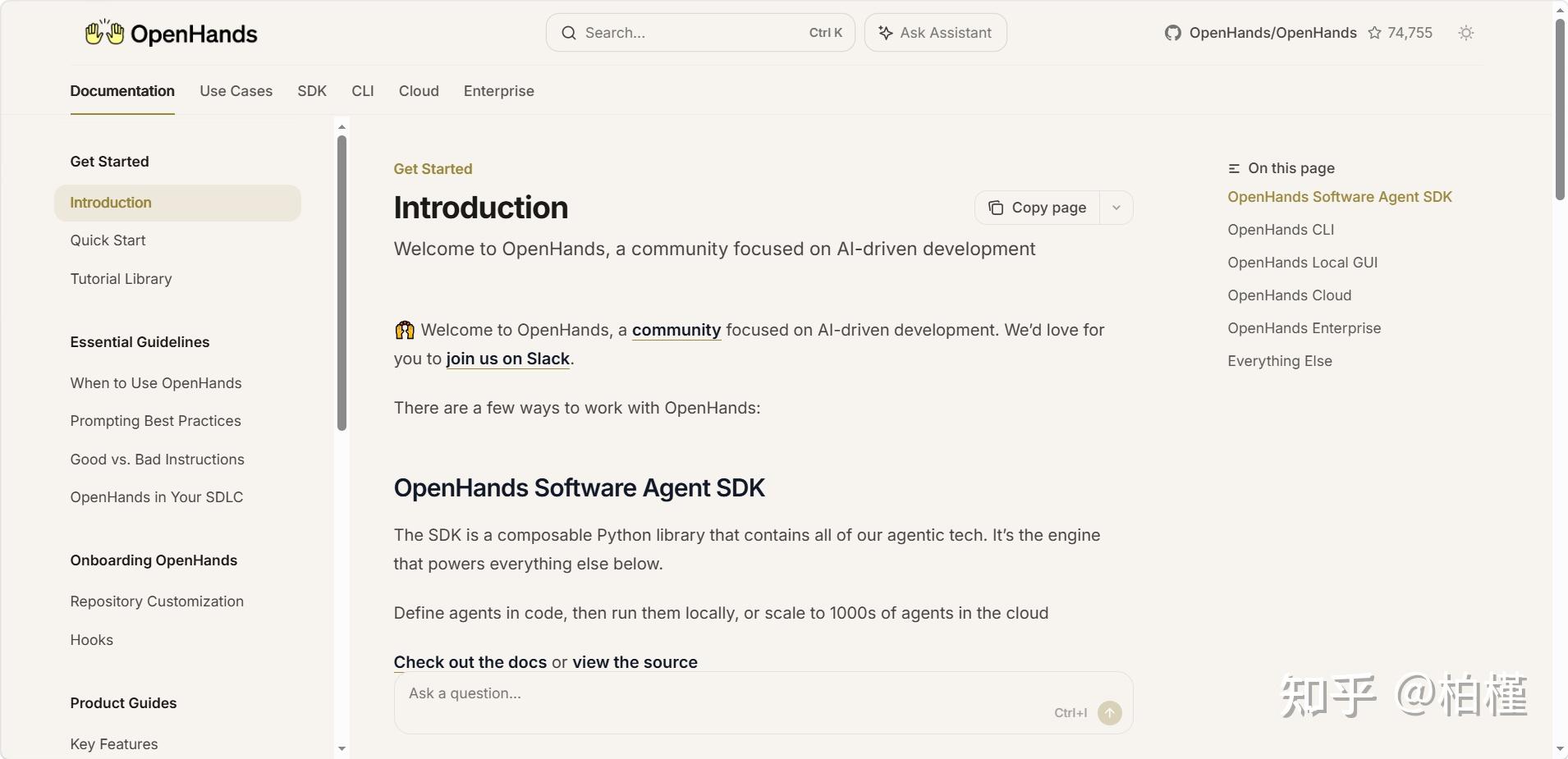Open the Documentation tab
Screen dimensions: 1568x759
(x=122, y=91)
